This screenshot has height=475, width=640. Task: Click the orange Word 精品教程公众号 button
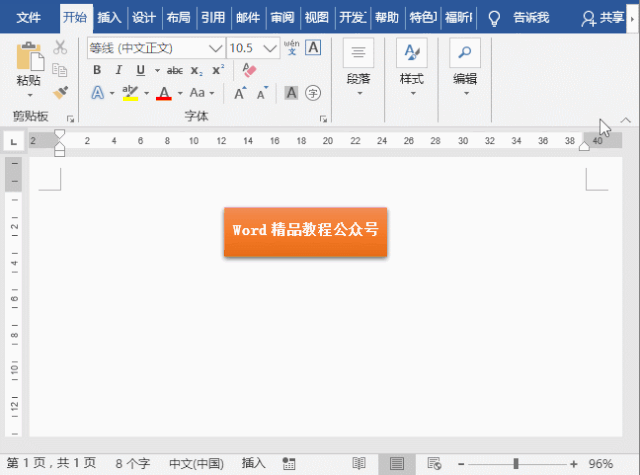305,232
